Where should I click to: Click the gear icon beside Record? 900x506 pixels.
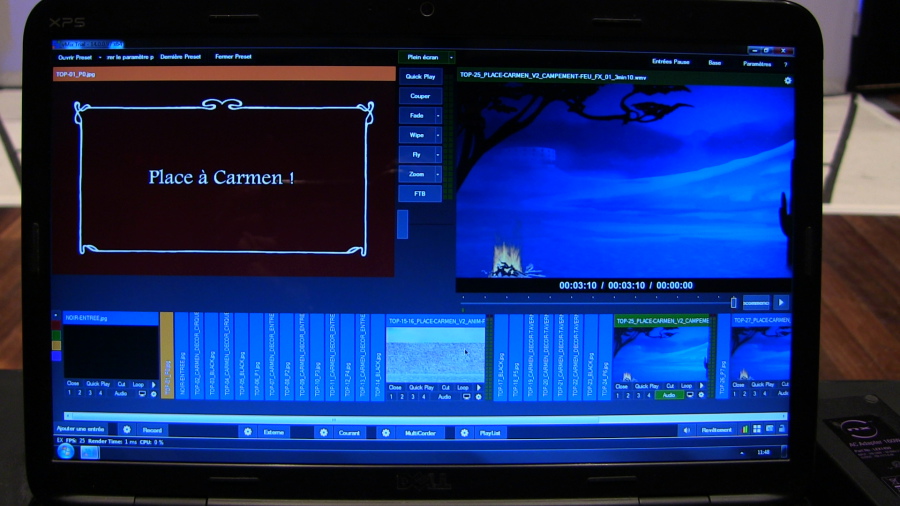(126, 430)
